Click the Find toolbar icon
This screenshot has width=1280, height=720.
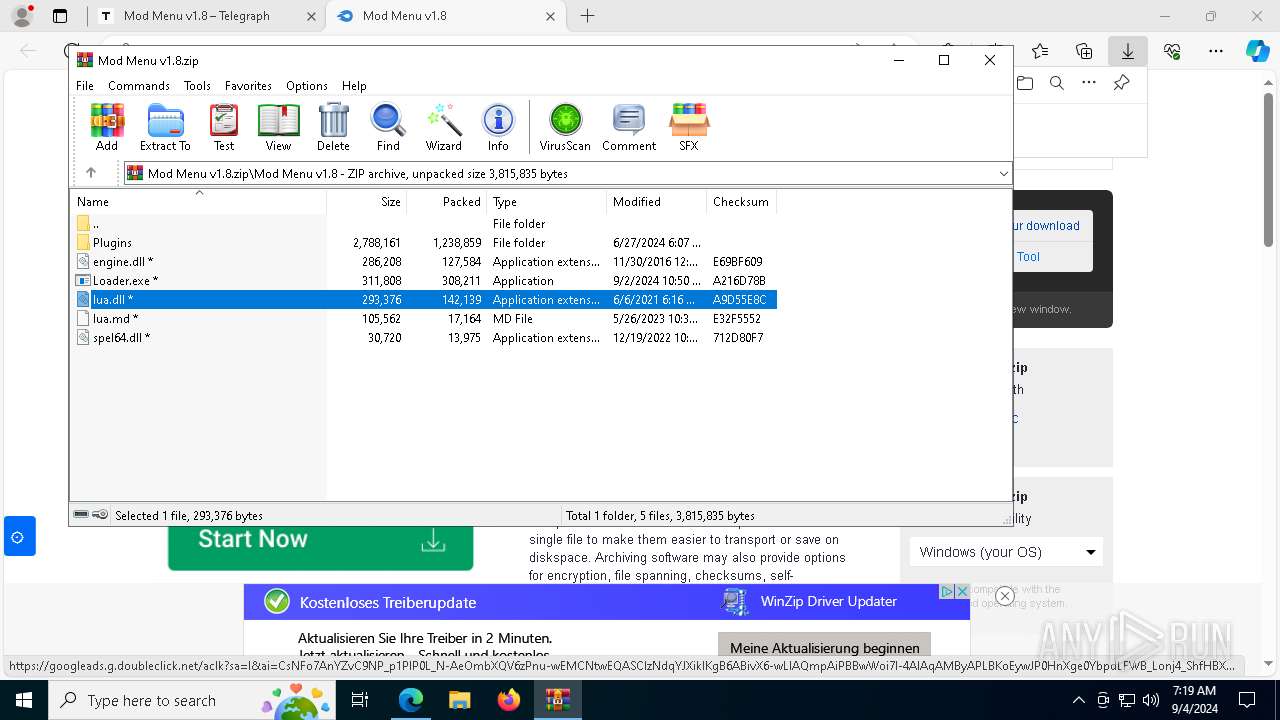point(388,127)
